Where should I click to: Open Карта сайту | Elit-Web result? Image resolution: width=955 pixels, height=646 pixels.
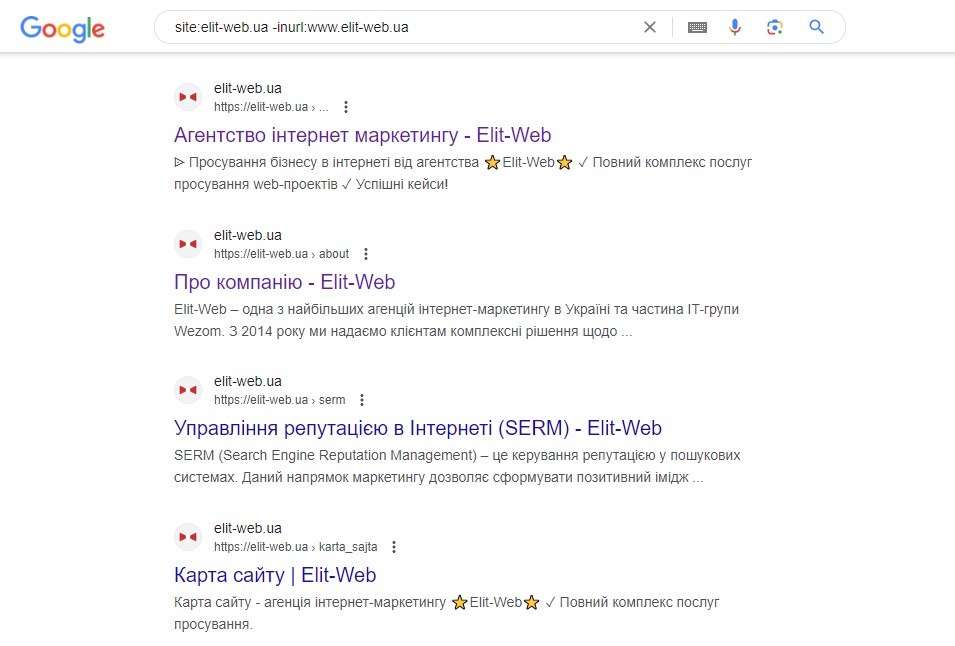point(275,575)
